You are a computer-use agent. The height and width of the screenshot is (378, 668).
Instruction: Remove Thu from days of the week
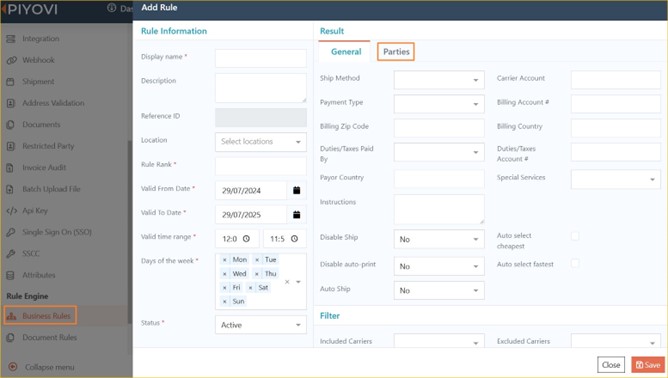point(257,274)
